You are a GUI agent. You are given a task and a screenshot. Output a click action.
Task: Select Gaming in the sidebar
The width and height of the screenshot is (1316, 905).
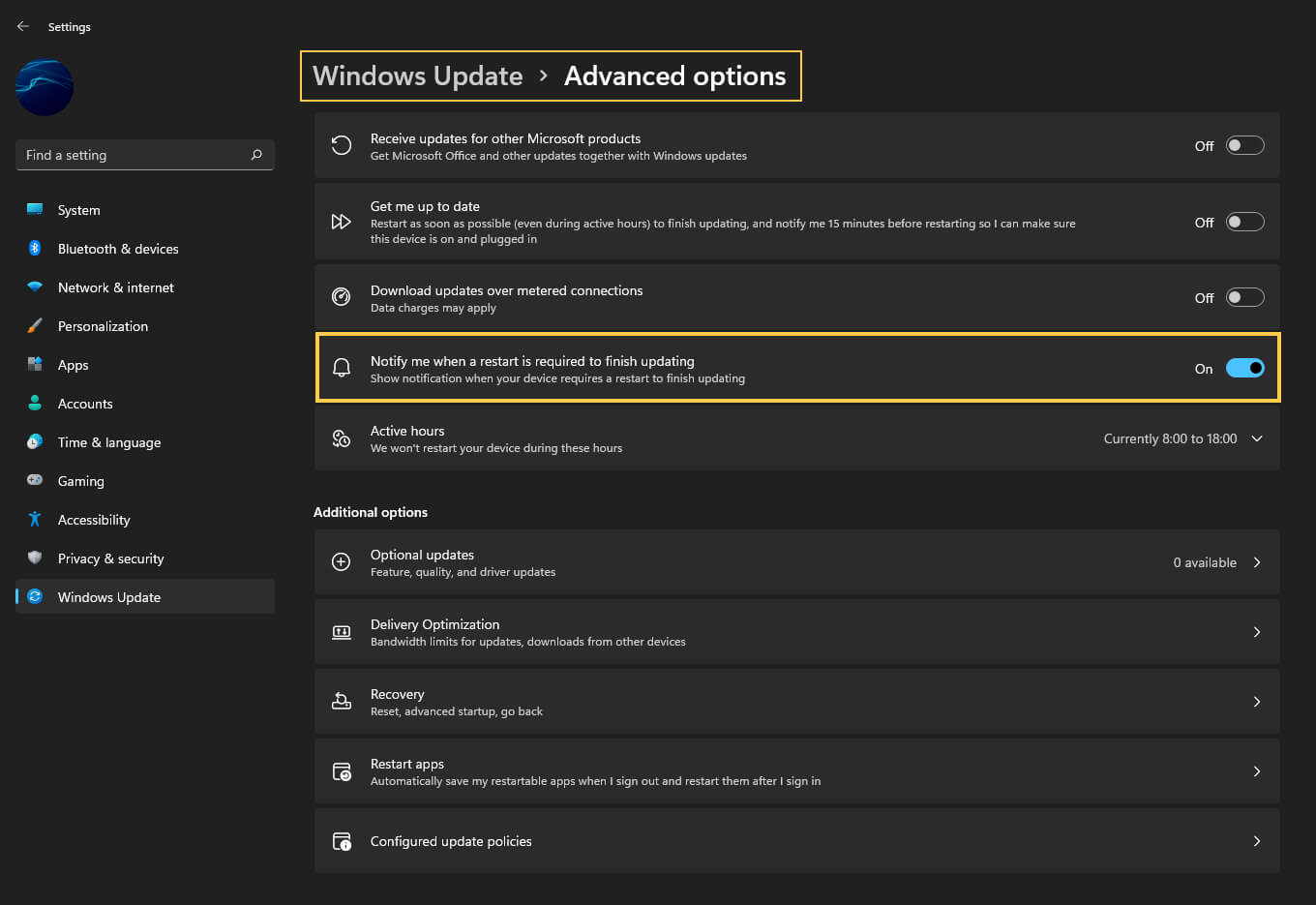(x=145, y=480)
